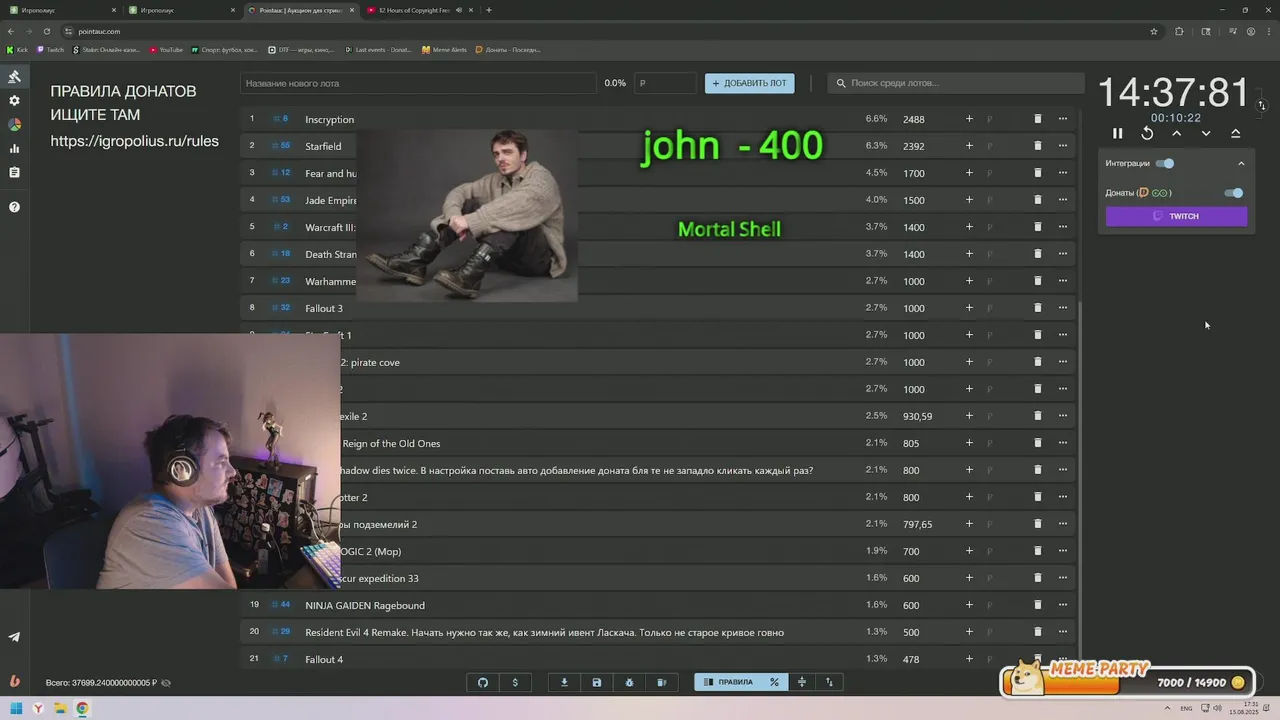The width and height of the screenshot is (1280, 720).
Task: Click the download lots icon
Action: point(564,682)
